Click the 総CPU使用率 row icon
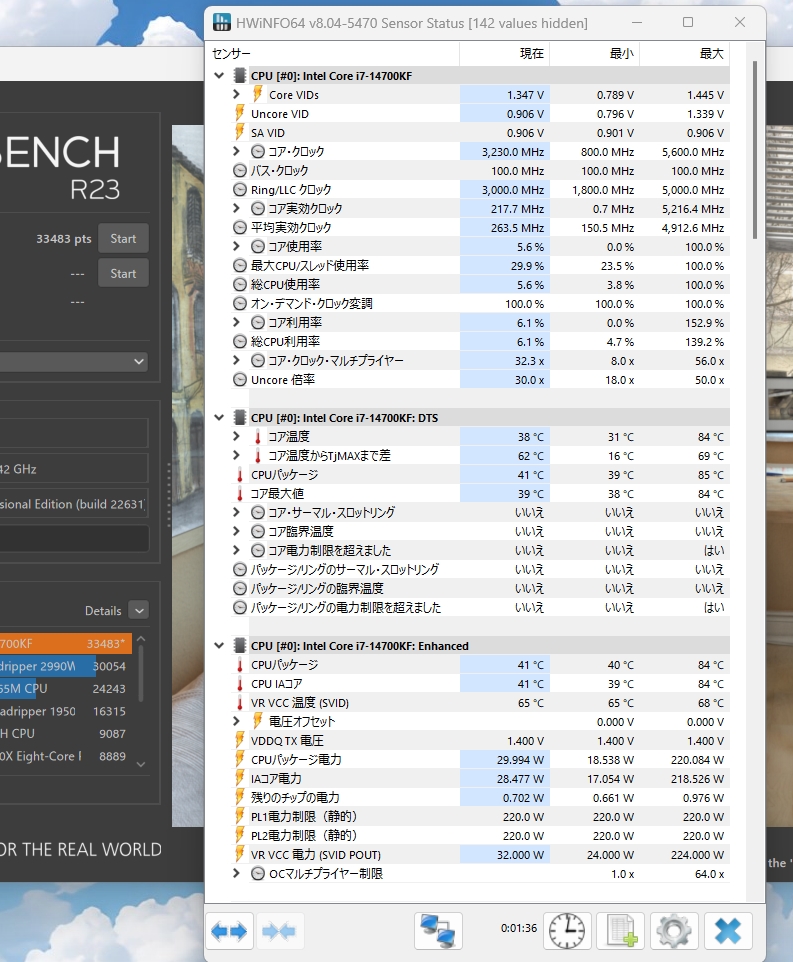This screenshot has height=962, width=793. [x=240, y=285]
